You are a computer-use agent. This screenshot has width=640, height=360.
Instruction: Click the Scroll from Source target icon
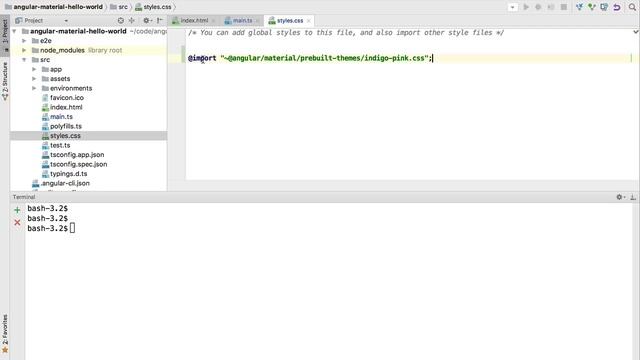pyautogui.click(x=120, y=20)
